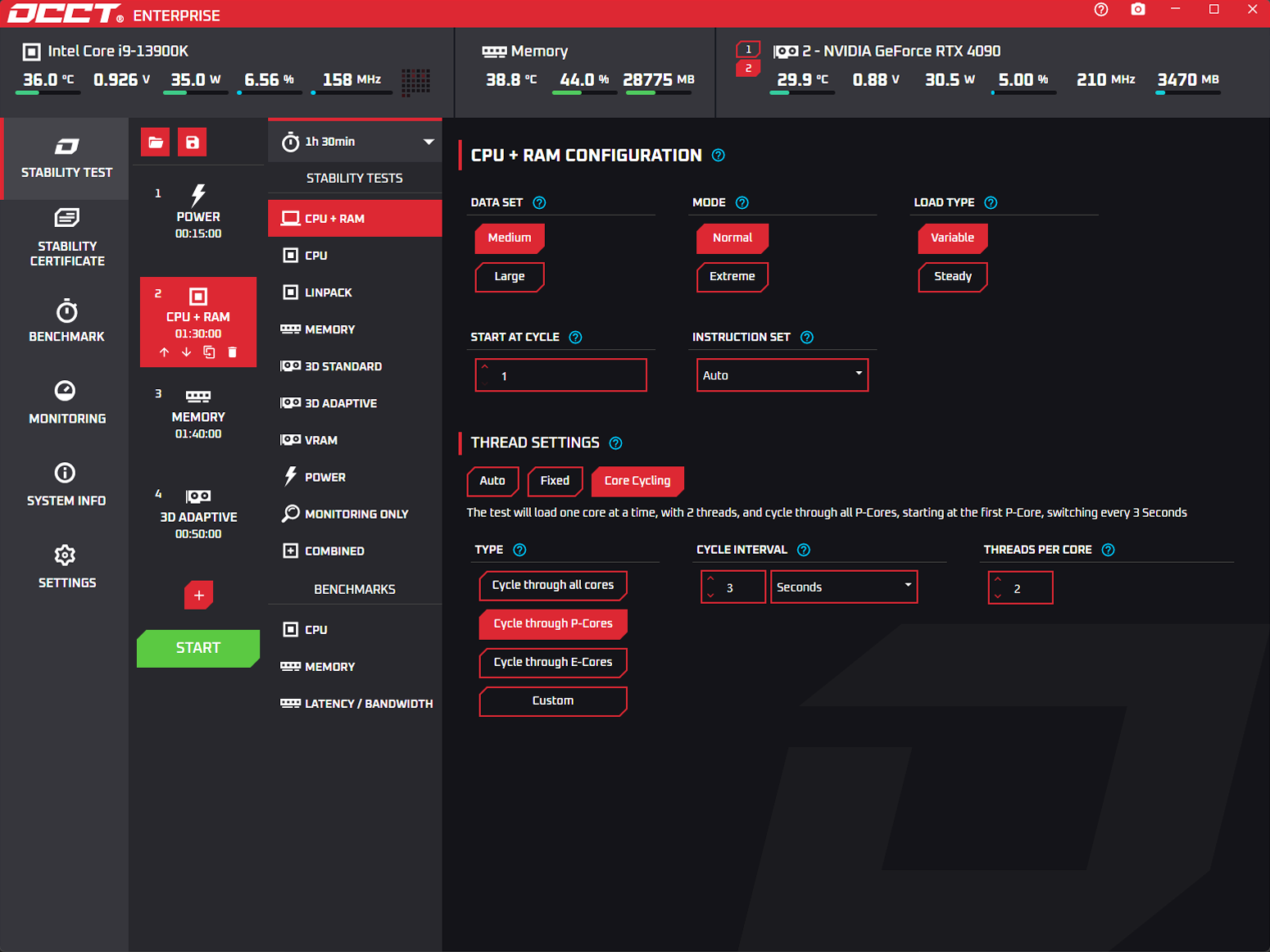
Task: Select Cycle through all cores
Action: point(553,585)
